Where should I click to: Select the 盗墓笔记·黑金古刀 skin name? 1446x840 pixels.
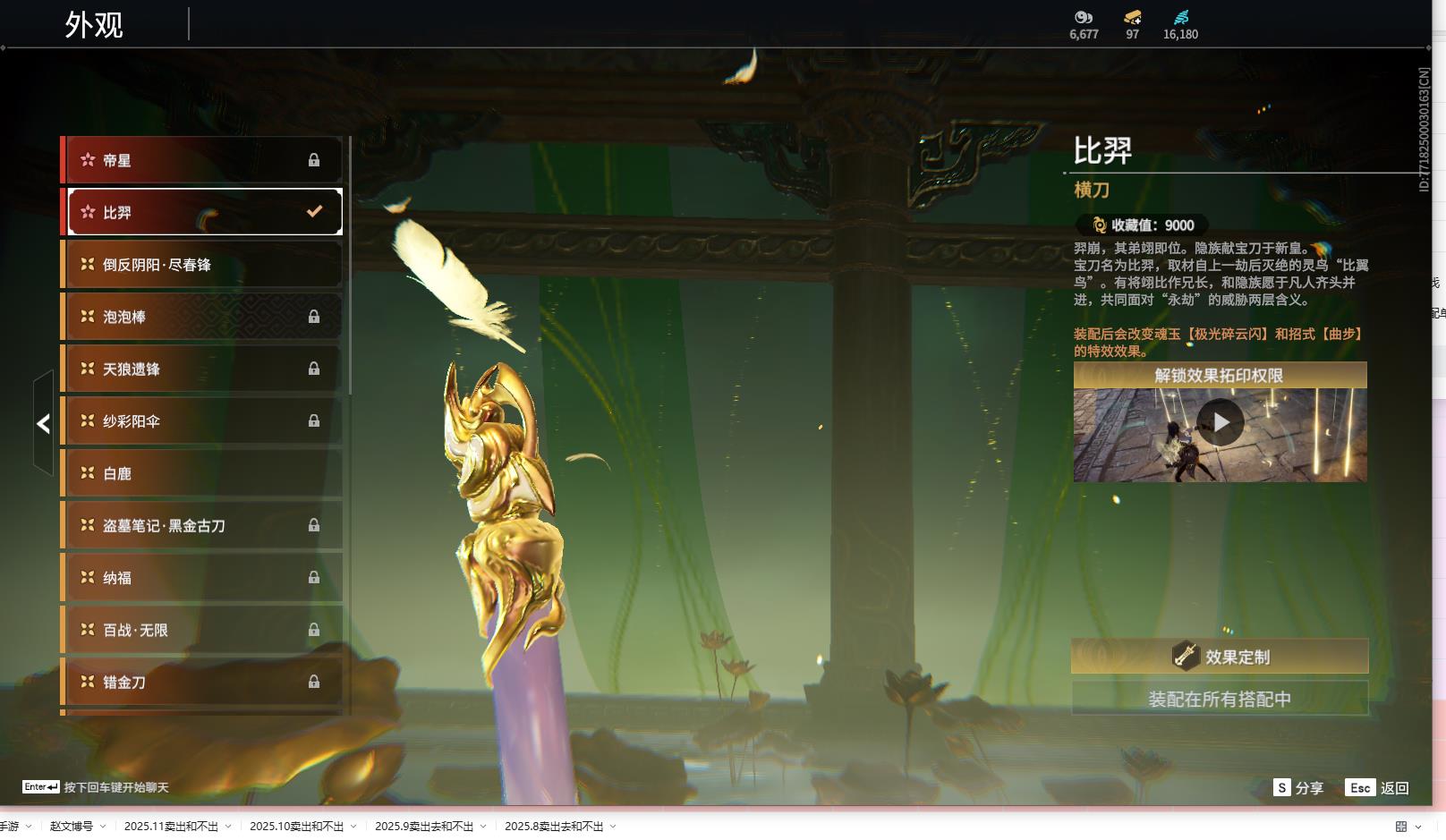pyautogui.click(x=164, y=525)
